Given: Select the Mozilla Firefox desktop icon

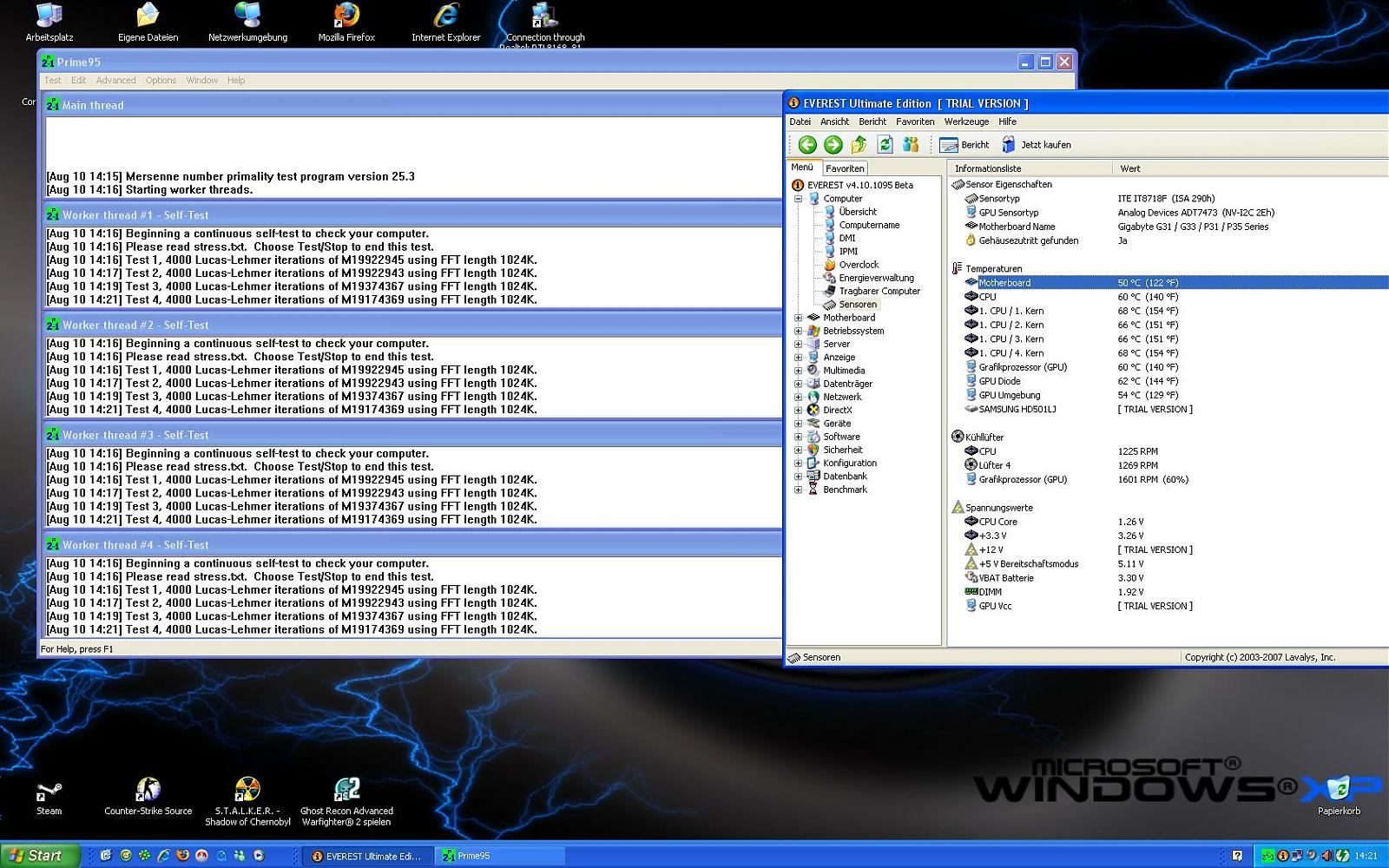Looking at the screenshot, I should [x=346, y=21].
